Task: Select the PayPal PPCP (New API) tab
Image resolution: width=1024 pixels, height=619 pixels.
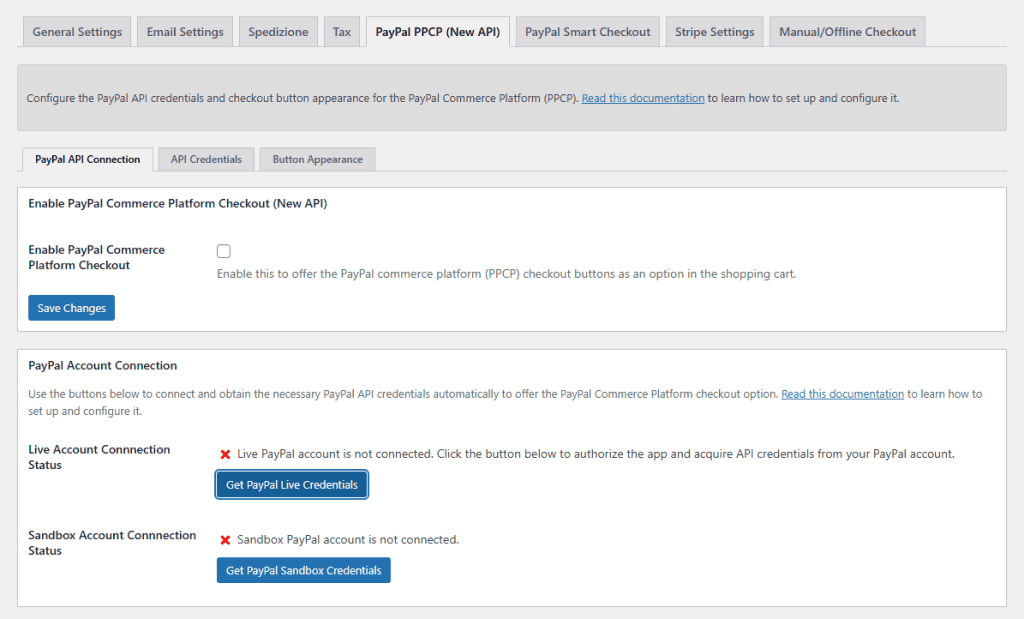Action: (x=437, y=31)
